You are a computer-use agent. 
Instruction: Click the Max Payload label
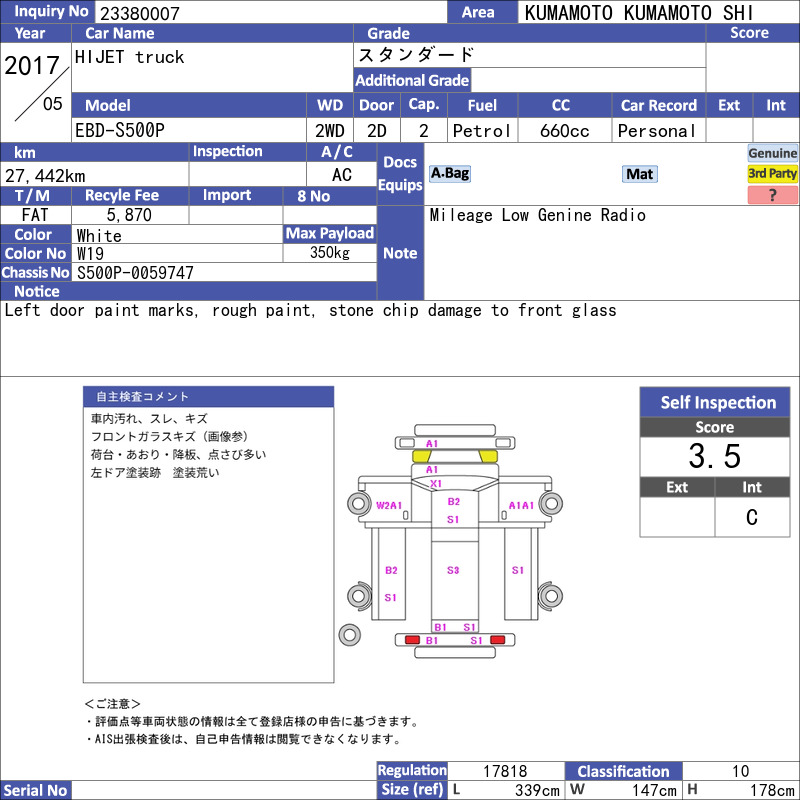[330, 234]
